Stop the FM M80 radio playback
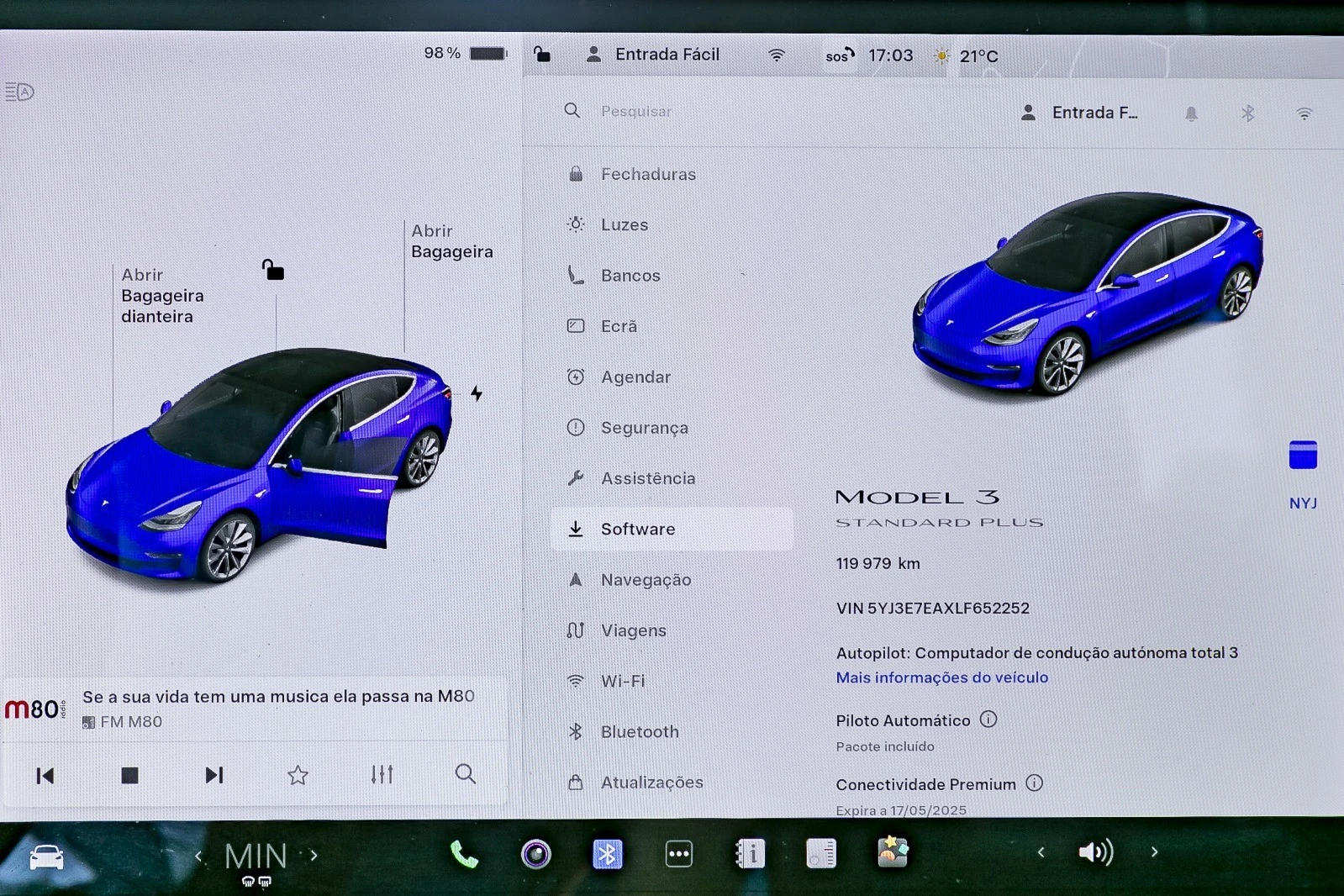Screen dimensions: 1344x896 click(129, 775)
